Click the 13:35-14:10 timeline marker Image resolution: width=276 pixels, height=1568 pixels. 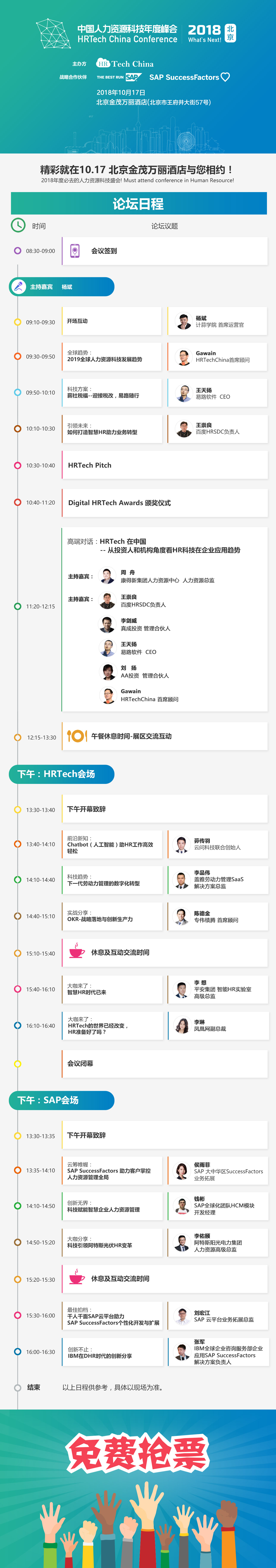pos(18,1170)
